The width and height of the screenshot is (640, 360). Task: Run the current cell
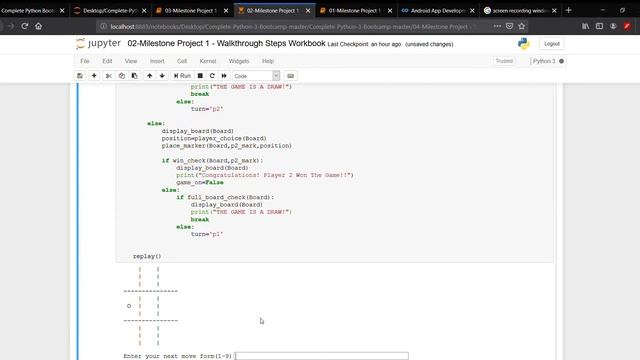pyautogui.click(x=182, y=76)
